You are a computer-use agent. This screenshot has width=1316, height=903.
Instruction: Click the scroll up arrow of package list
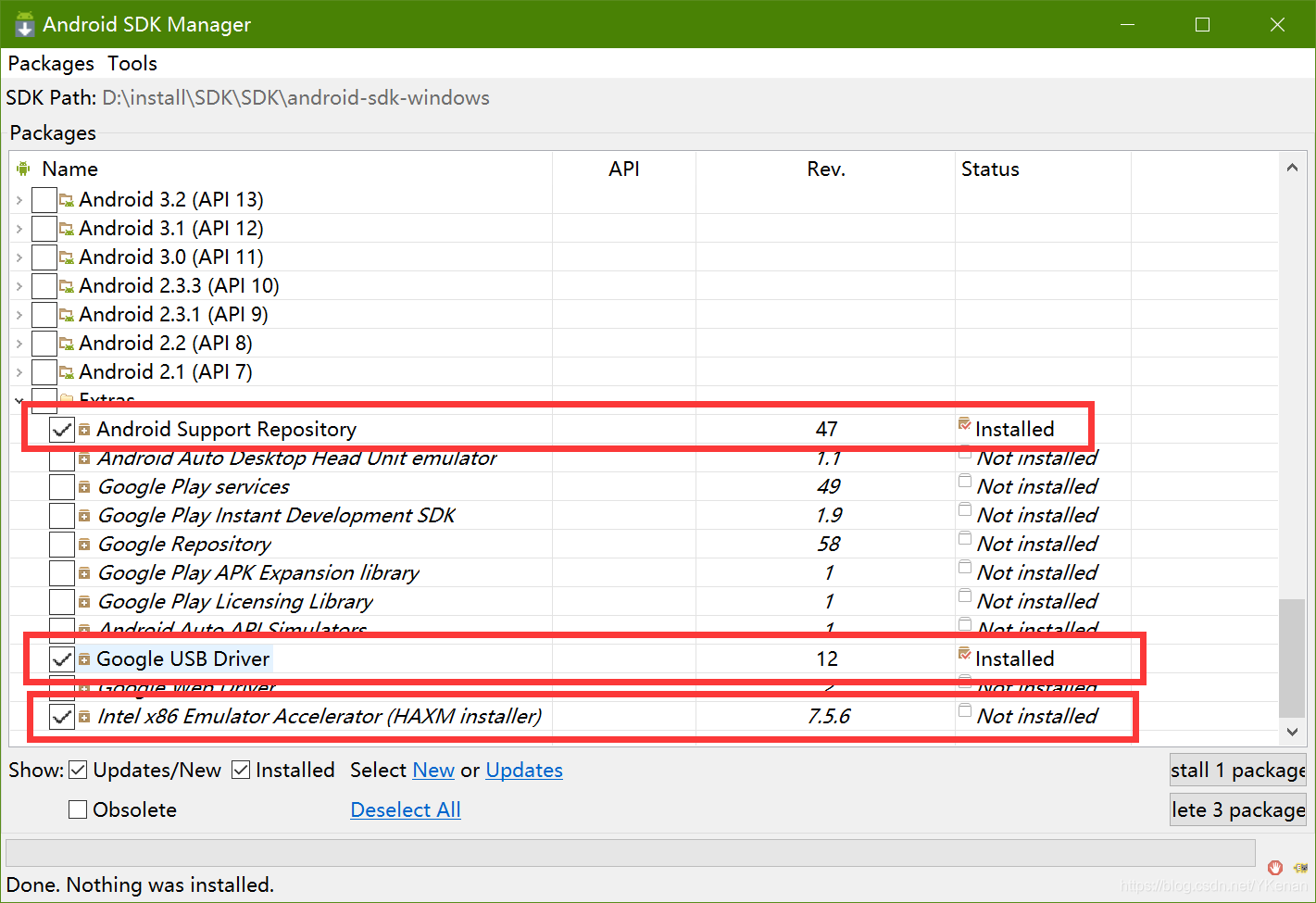coord(1292,168)
